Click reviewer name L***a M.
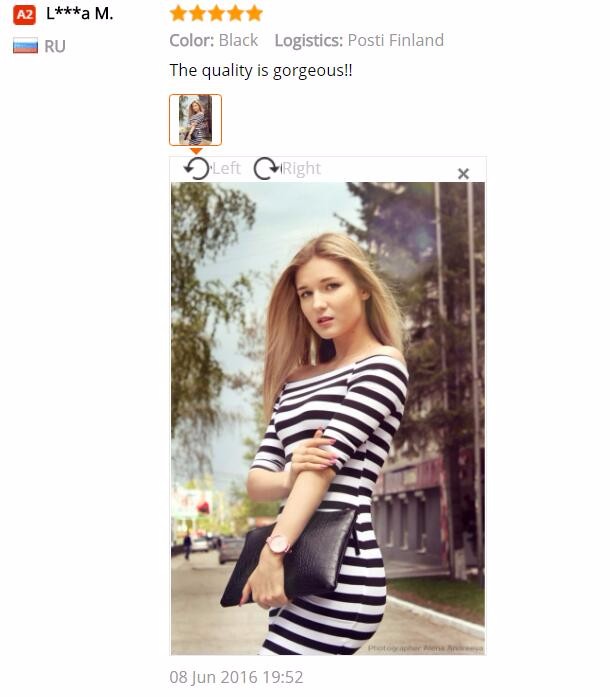This screenshot has width=610, height=697. [x=80, y=14]
